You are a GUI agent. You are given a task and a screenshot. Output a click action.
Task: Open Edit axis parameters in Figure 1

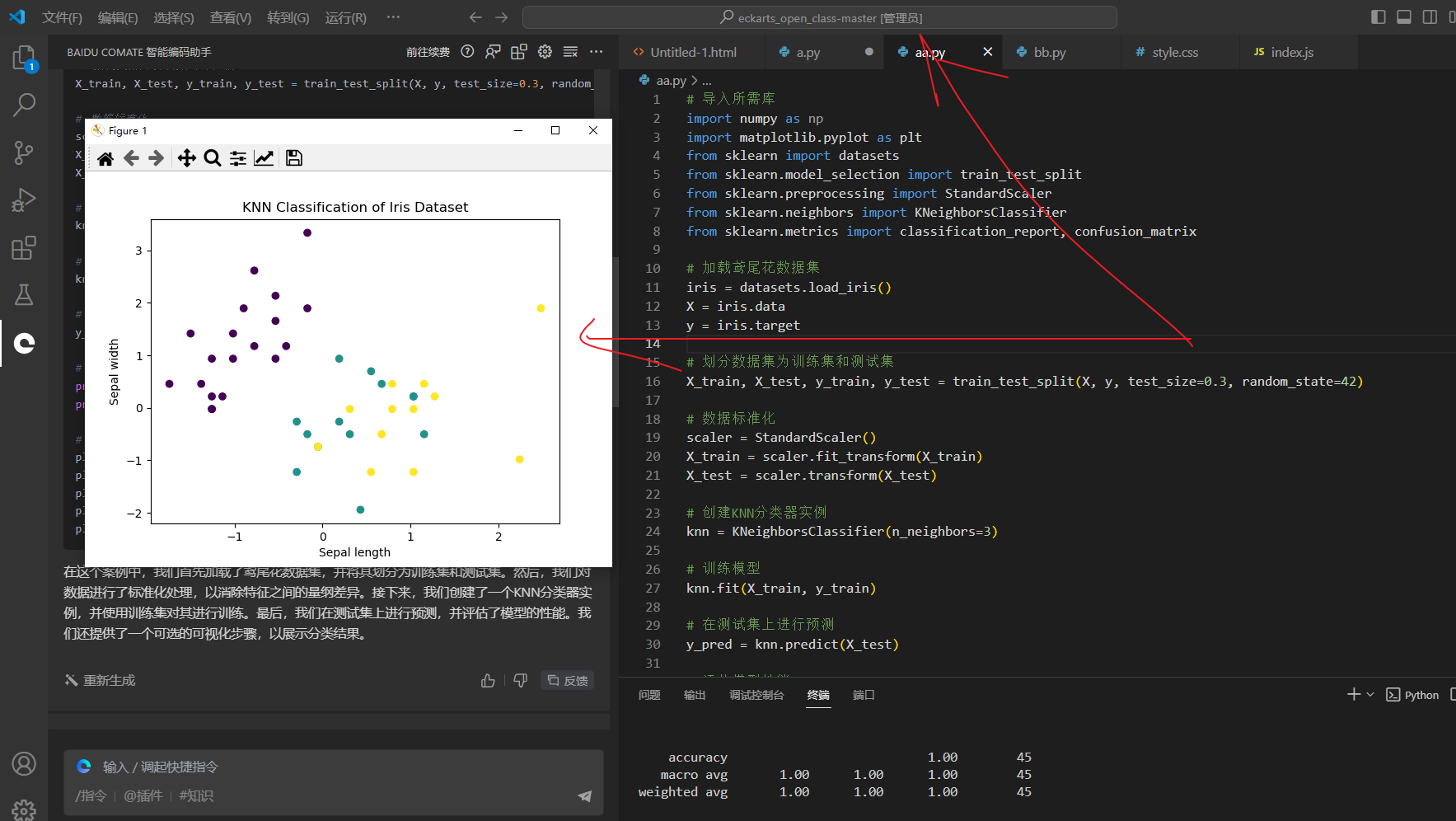click(264, 158)
